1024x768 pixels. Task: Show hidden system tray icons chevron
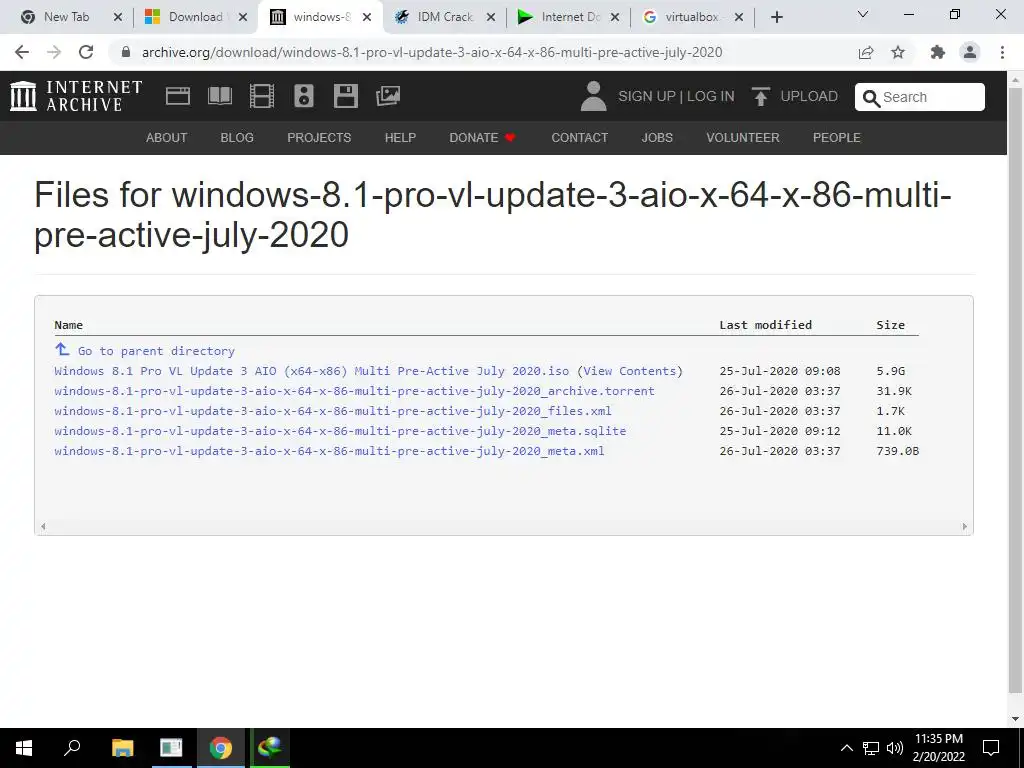click(x=846, y=748)
